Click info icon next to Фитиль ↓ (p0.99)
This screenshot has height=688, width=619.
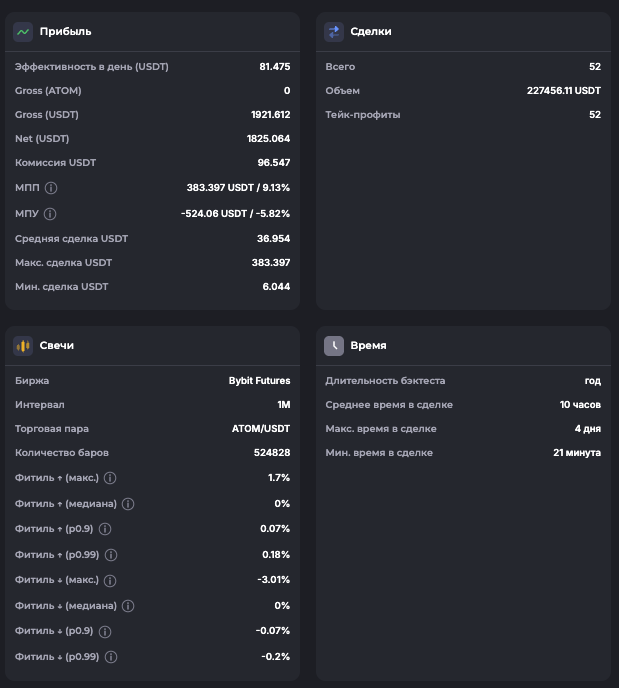click(x=111, y=657)
